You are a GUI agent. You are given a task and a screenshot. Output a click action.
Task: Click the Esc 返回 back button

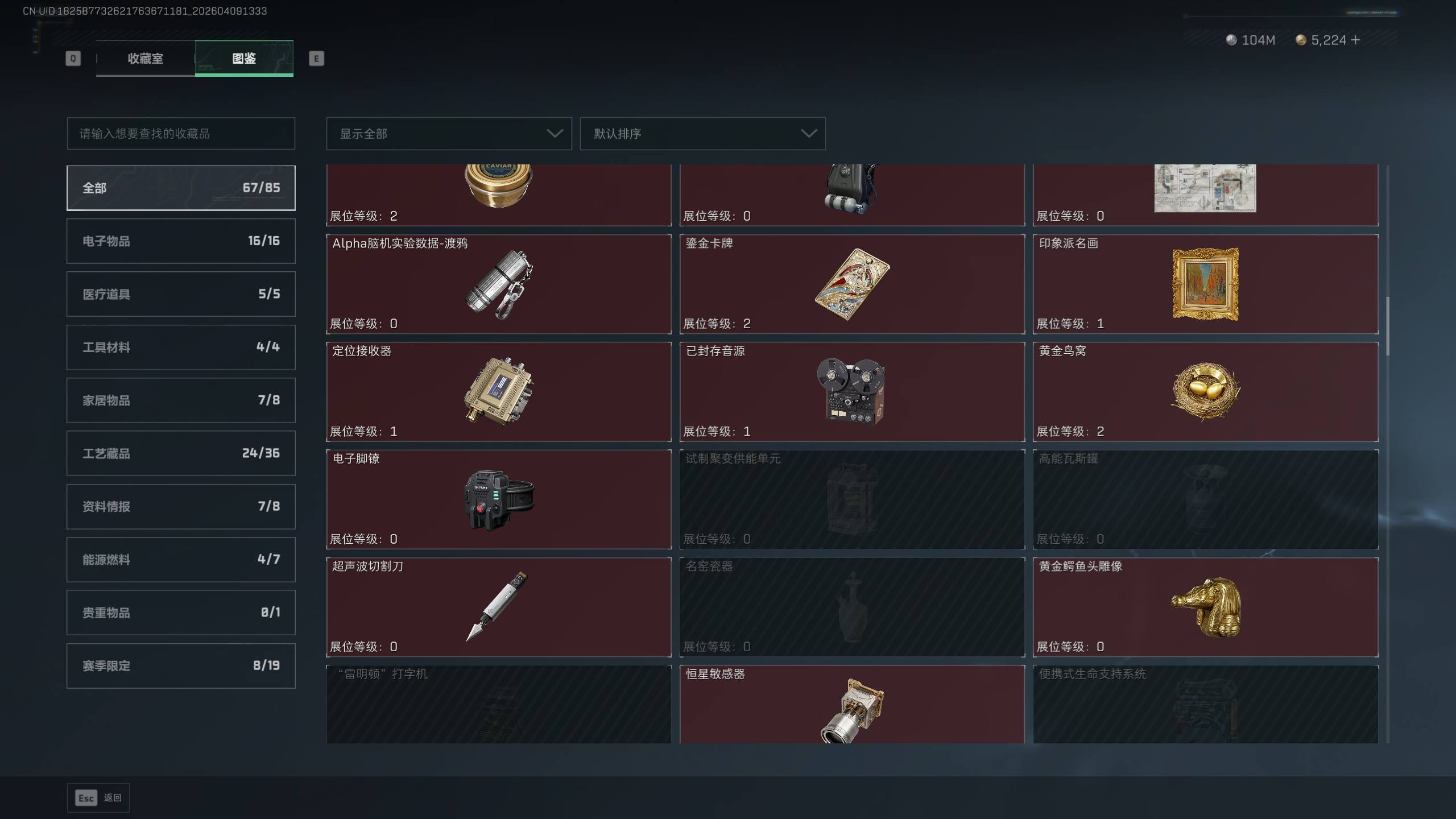pos(98,797)
